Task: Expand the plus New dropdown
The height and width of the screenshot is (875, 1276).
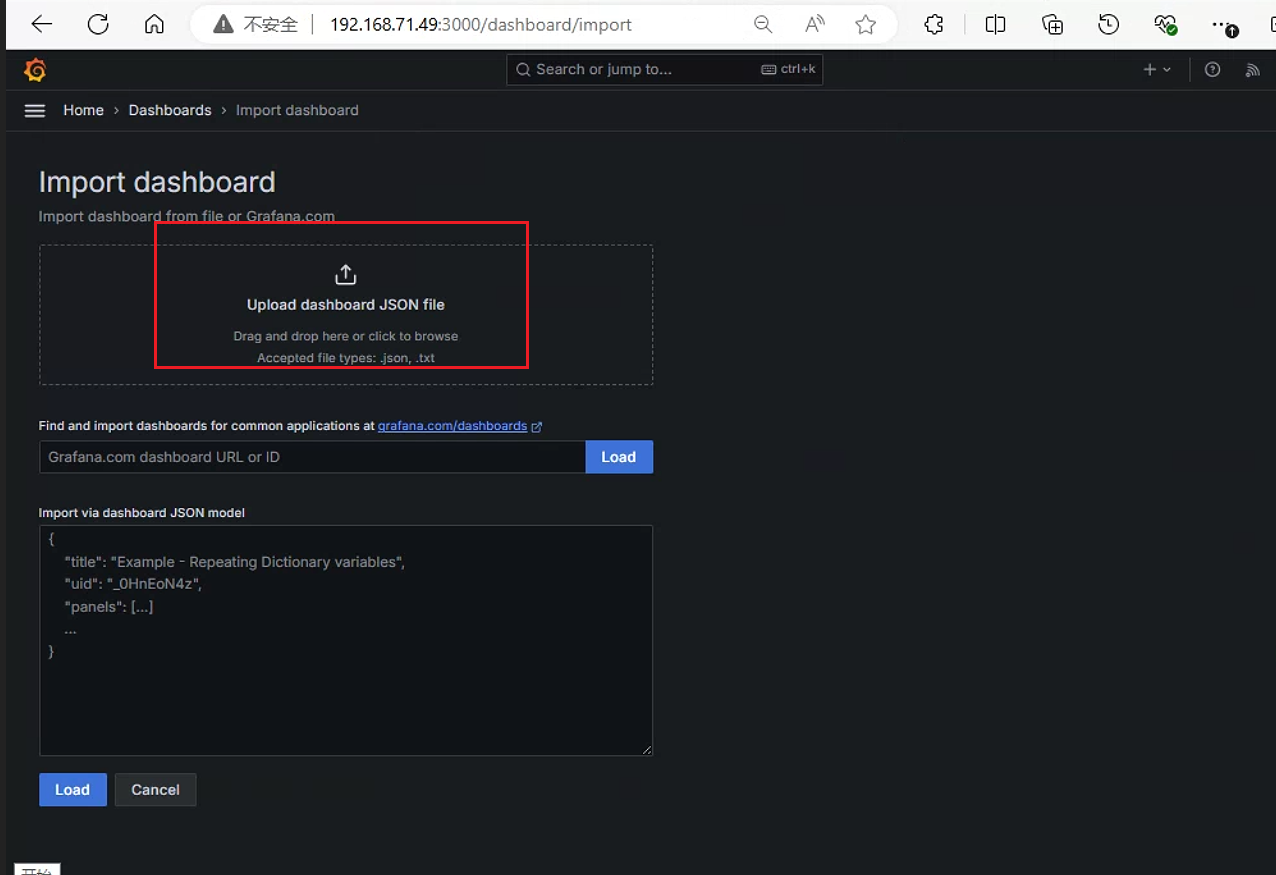Action: (1157, 70)
